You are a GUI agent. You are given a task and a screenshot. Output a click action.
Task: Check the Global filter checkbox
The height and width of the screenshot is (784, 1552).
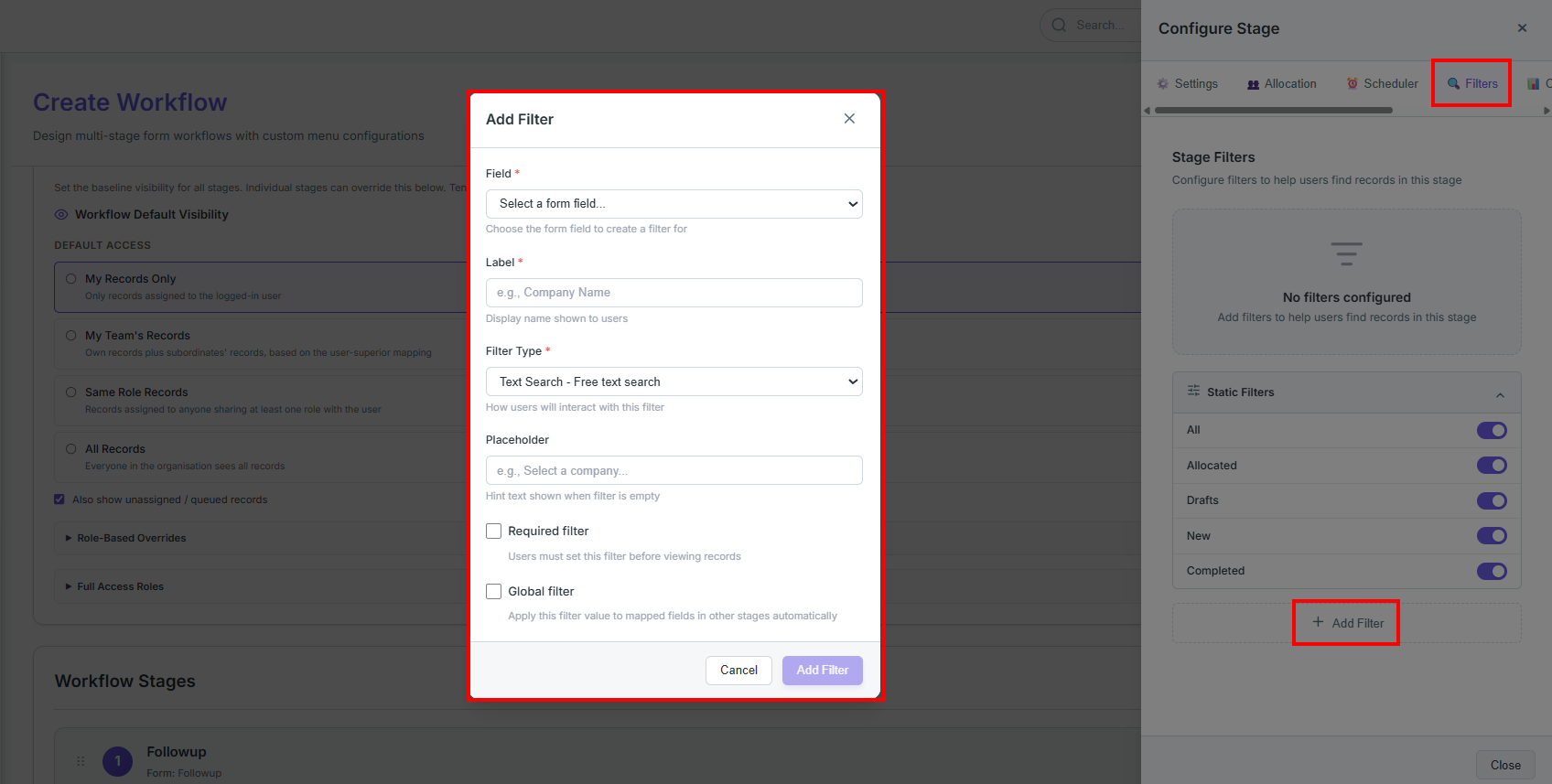[494, 591]
